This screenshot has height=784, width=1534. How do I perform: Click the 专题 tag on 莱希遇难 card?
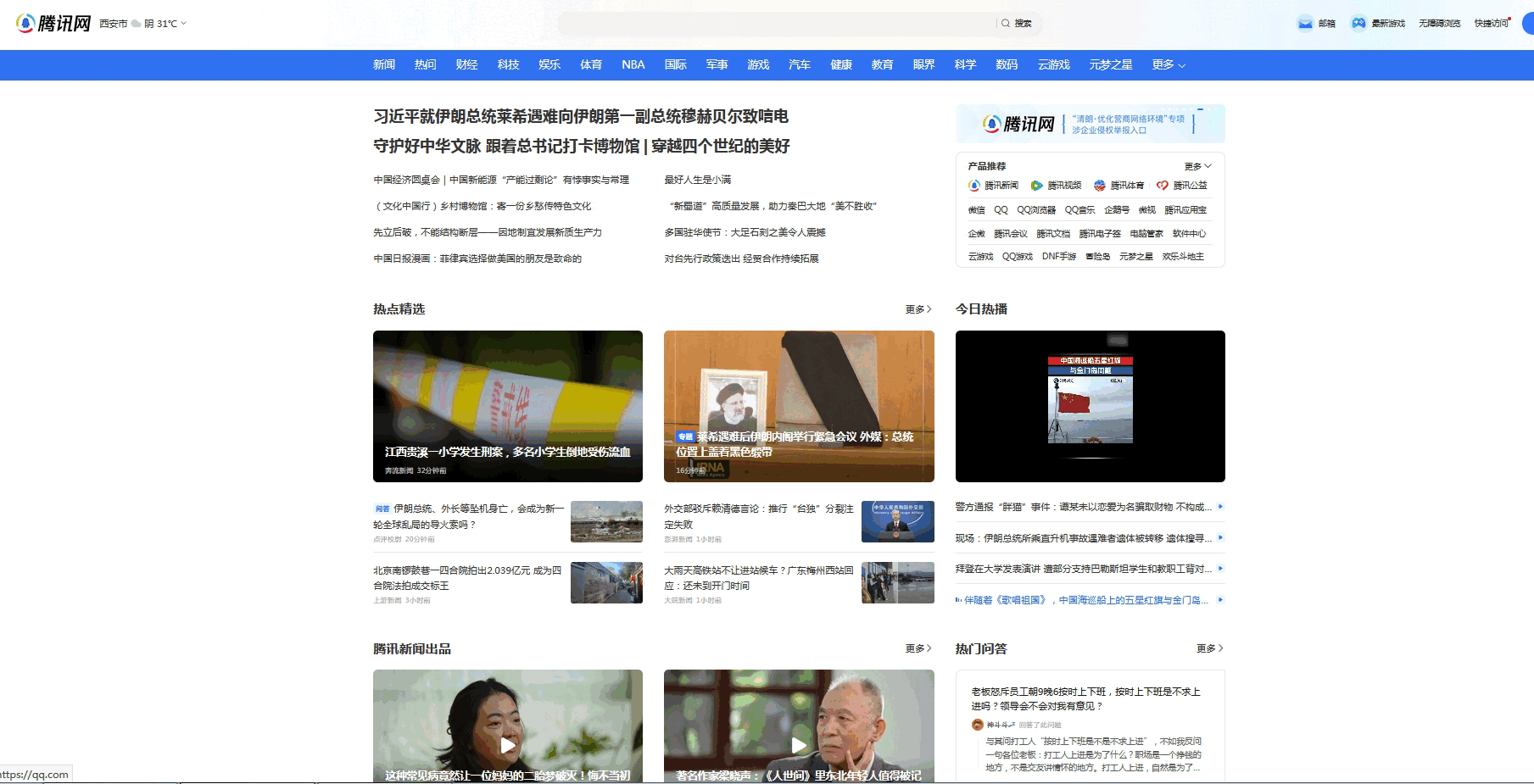click(x=685, y=437)
